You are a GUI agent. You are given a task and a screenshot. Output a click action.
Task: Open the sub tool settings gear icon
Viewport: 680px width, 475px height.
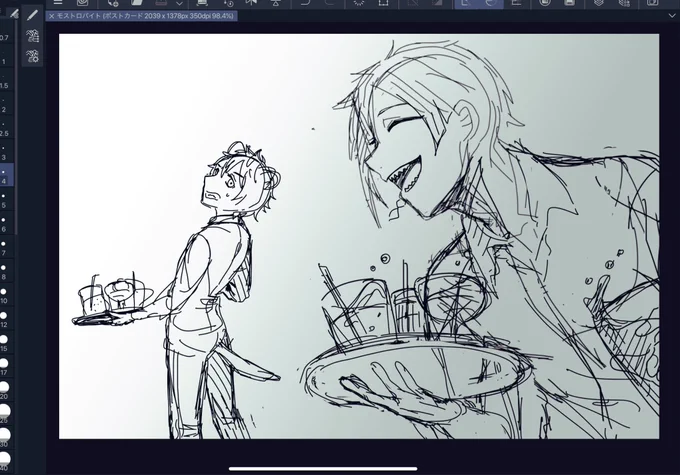[33, 56]
